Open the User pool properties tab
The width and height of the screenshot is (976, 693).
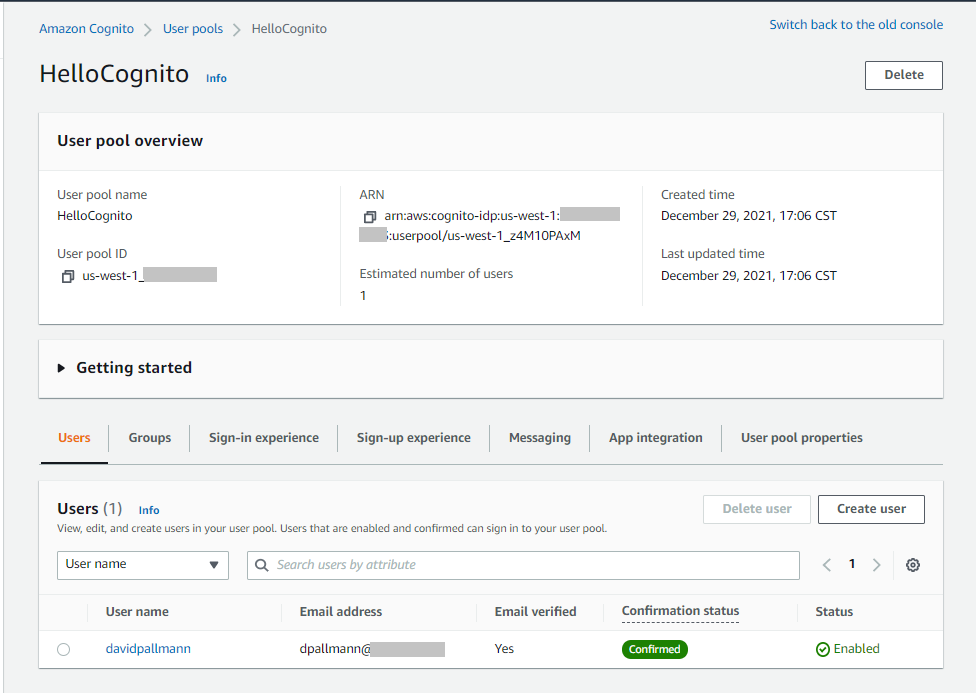pyautogui.click(x=802, y=438)
